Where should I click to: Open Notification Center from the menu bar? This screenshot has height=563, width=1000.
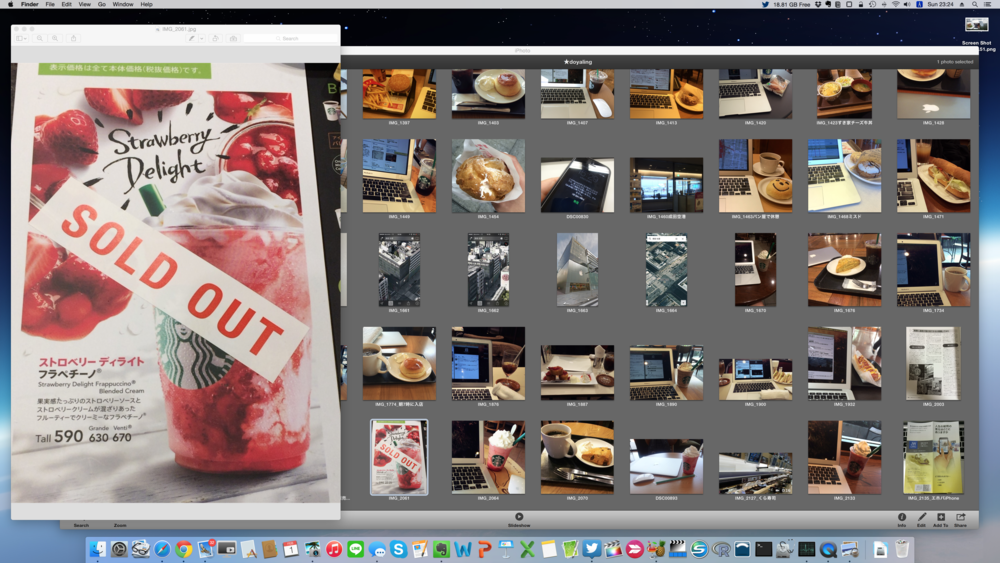pyautogui.click(x=988, y=4)
